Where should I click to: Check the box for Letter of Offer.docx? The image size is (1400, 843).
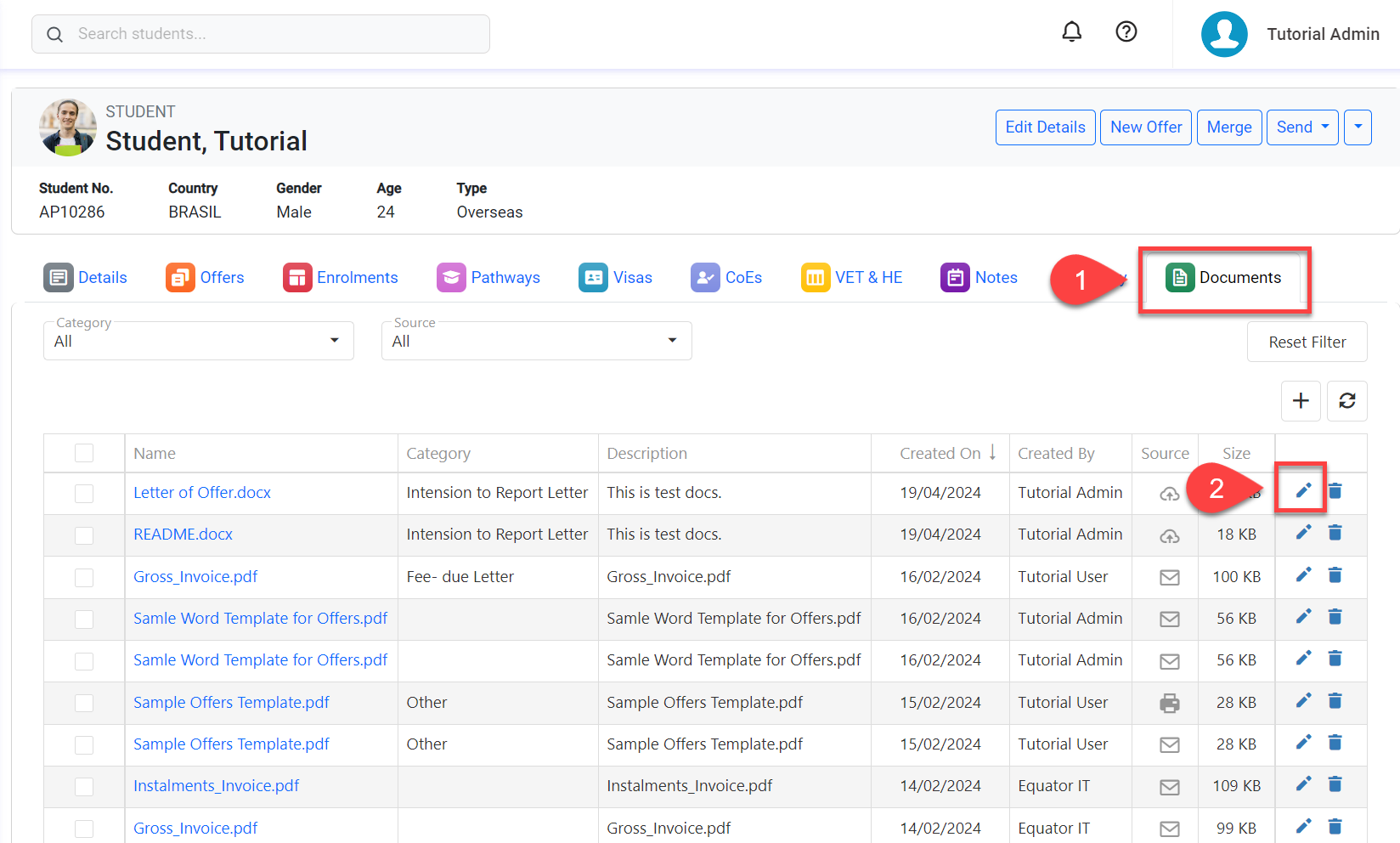point(84,494)
